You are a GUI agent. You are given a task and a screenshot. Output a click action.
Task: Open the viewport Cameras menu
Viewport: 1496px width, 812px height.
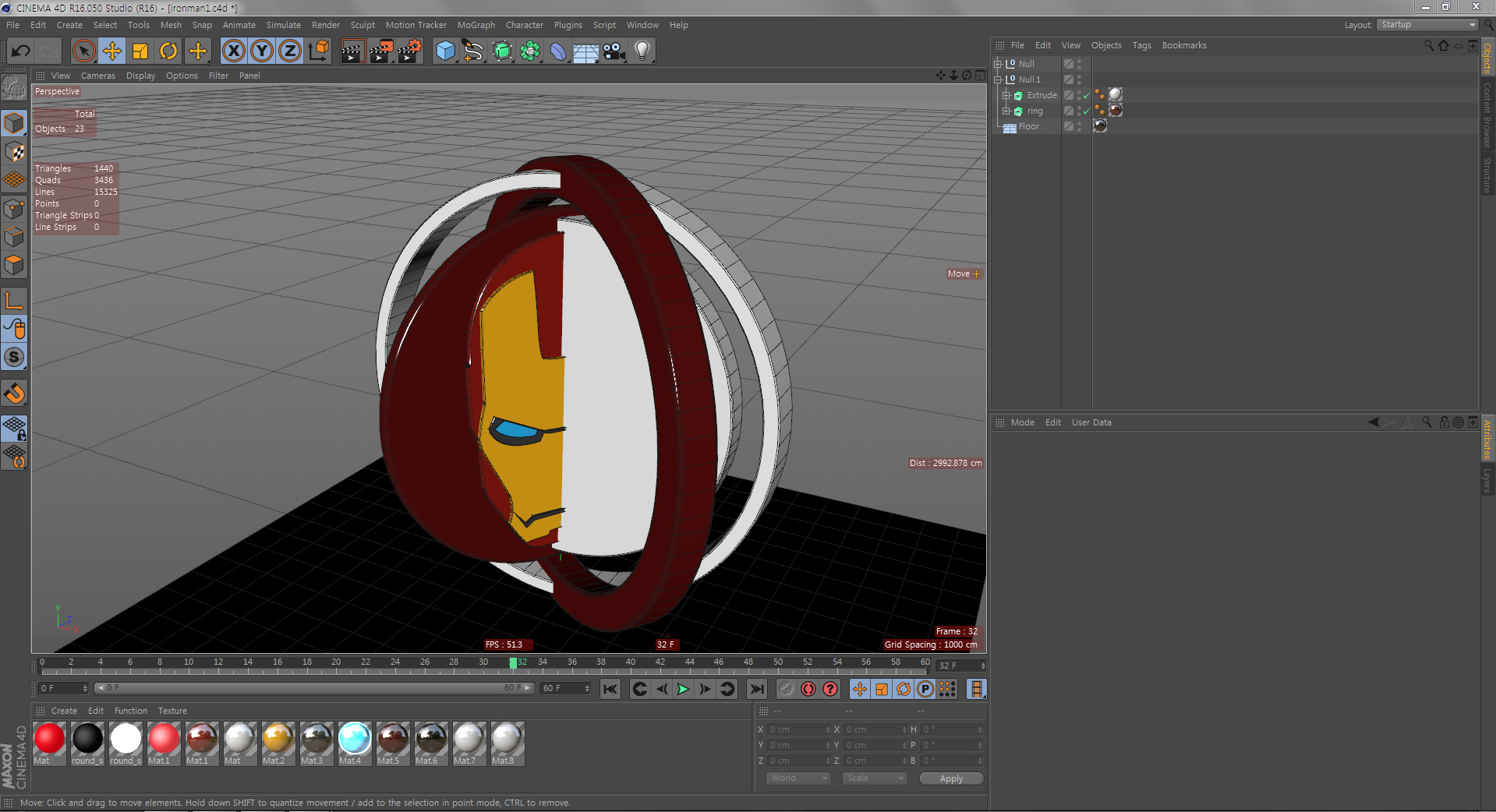click(97, 76)
